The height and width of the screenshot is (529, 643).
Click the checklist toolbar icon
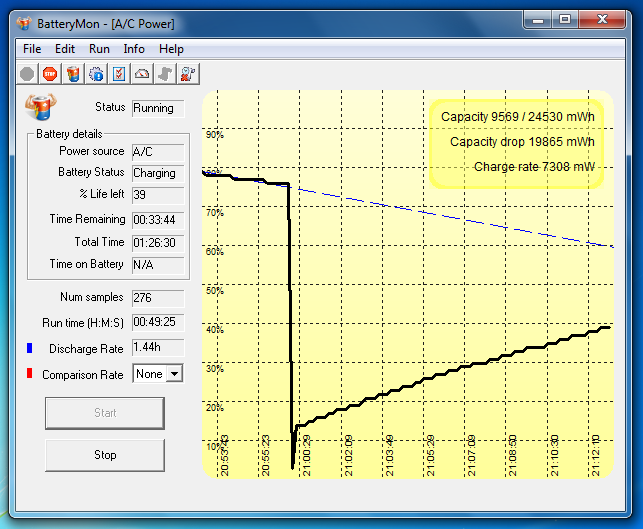119,74
